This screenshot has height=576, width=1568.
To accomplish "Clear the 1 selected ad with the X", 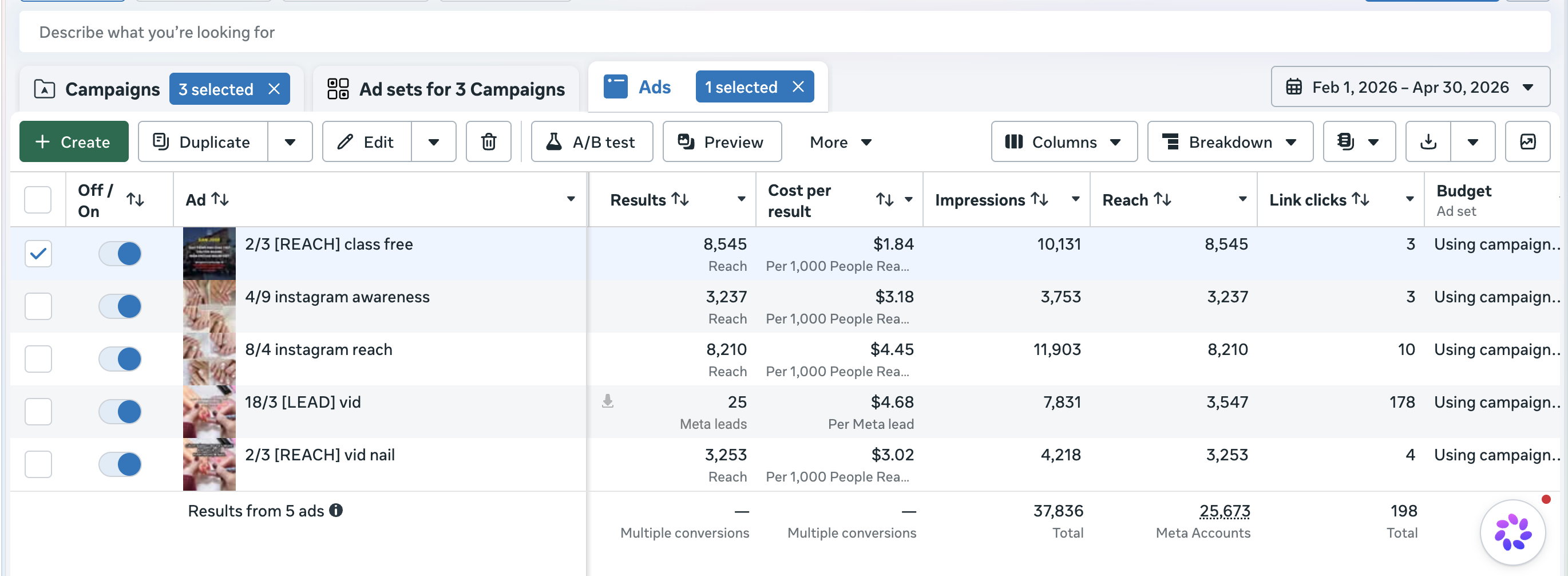I will pos(798,87).
